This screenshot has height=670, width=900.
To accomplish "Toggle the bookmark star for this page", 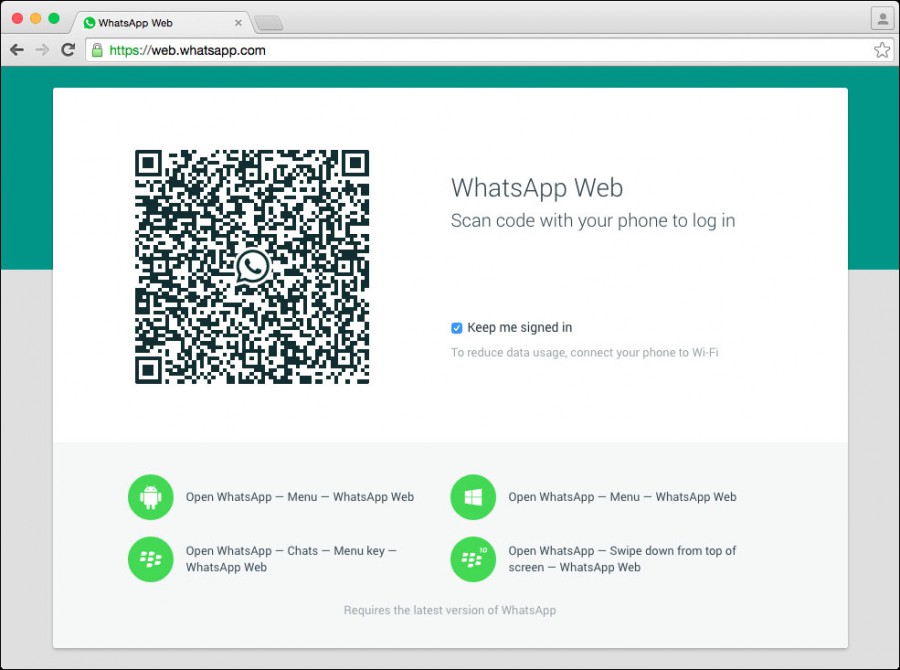I will [882, 49].
